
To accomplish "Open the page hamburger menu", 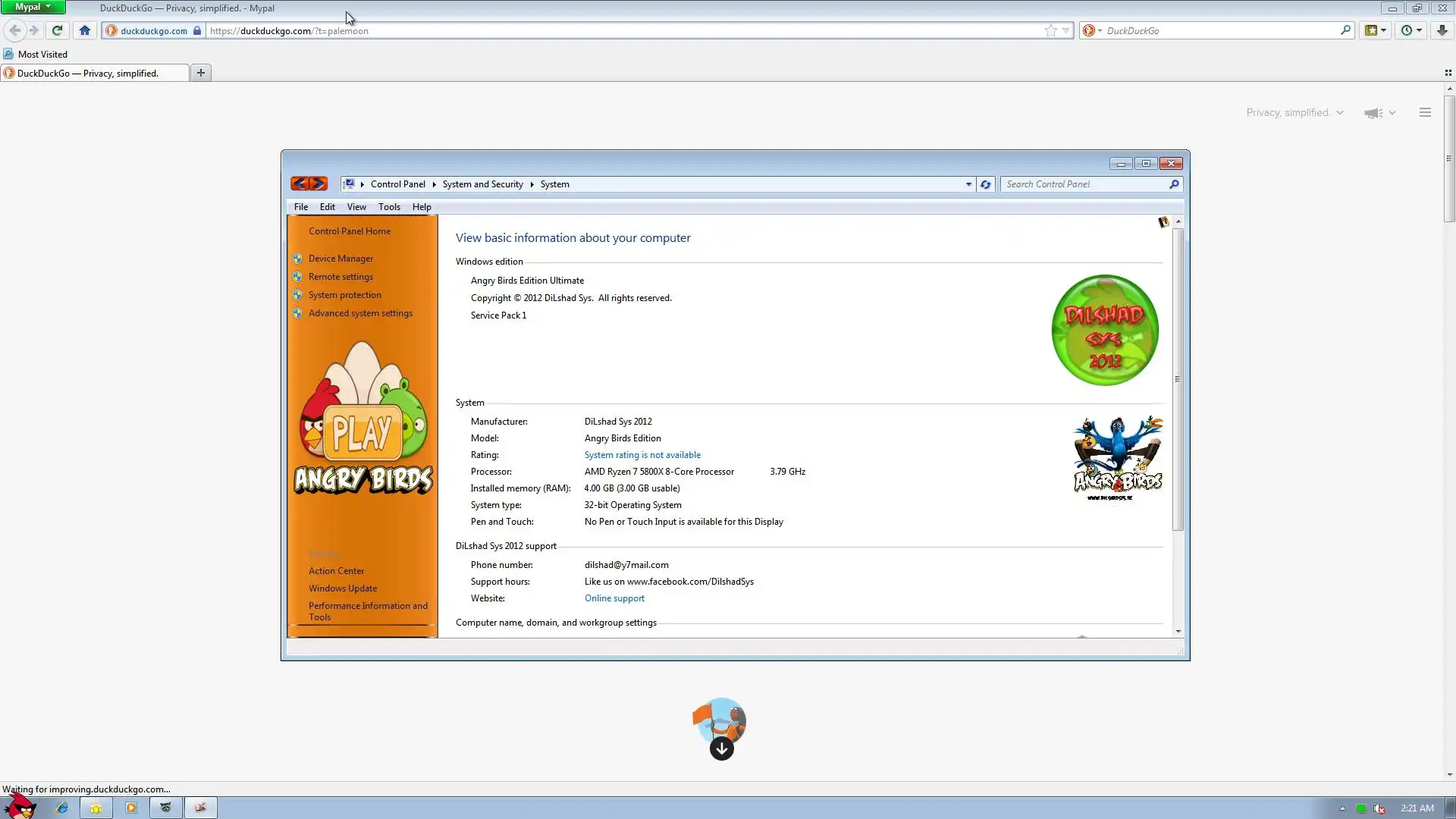I will 1425,112.
